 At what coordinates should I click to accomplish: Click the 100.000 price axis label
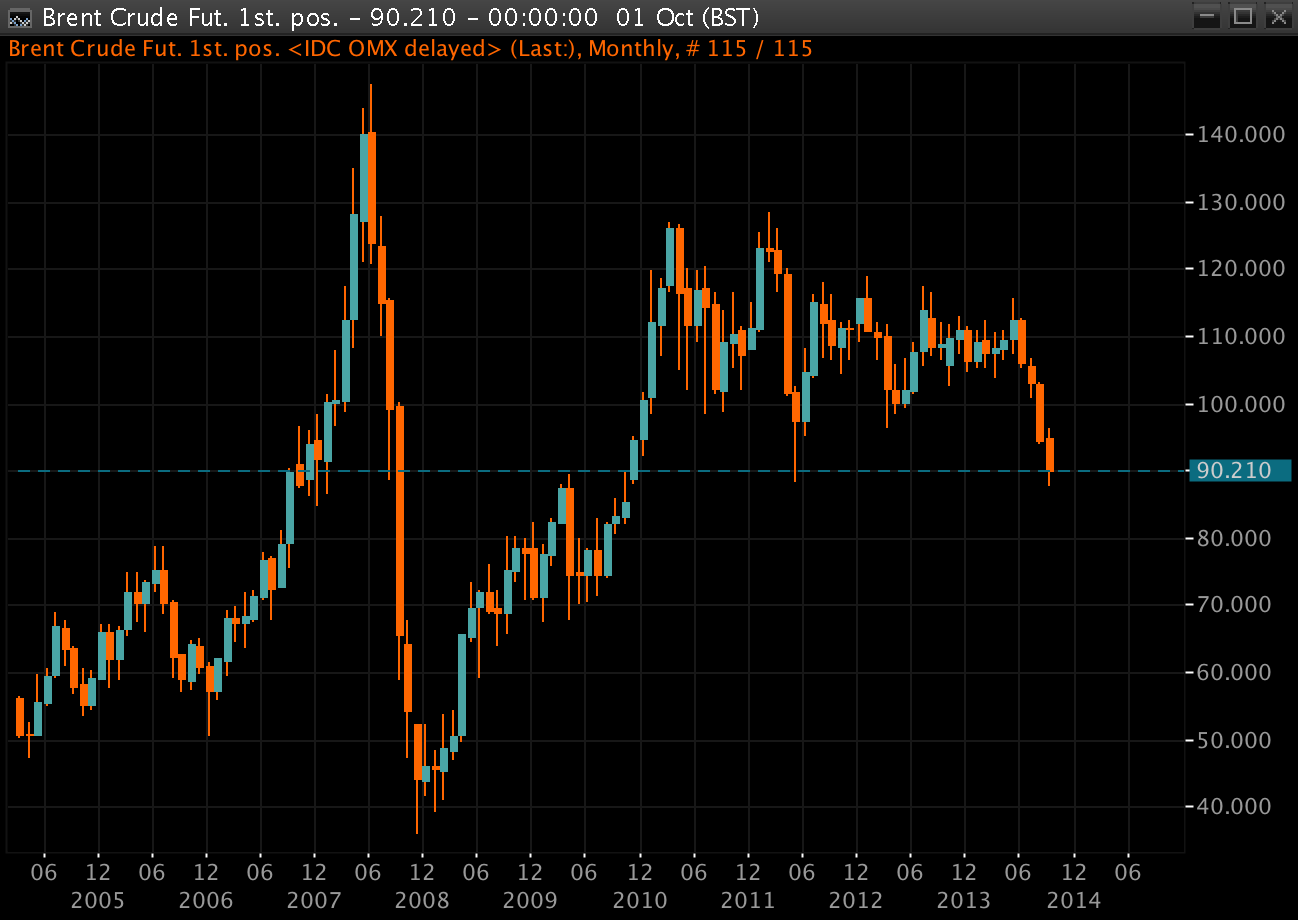pyautogui.click(x=1241, y=404)
